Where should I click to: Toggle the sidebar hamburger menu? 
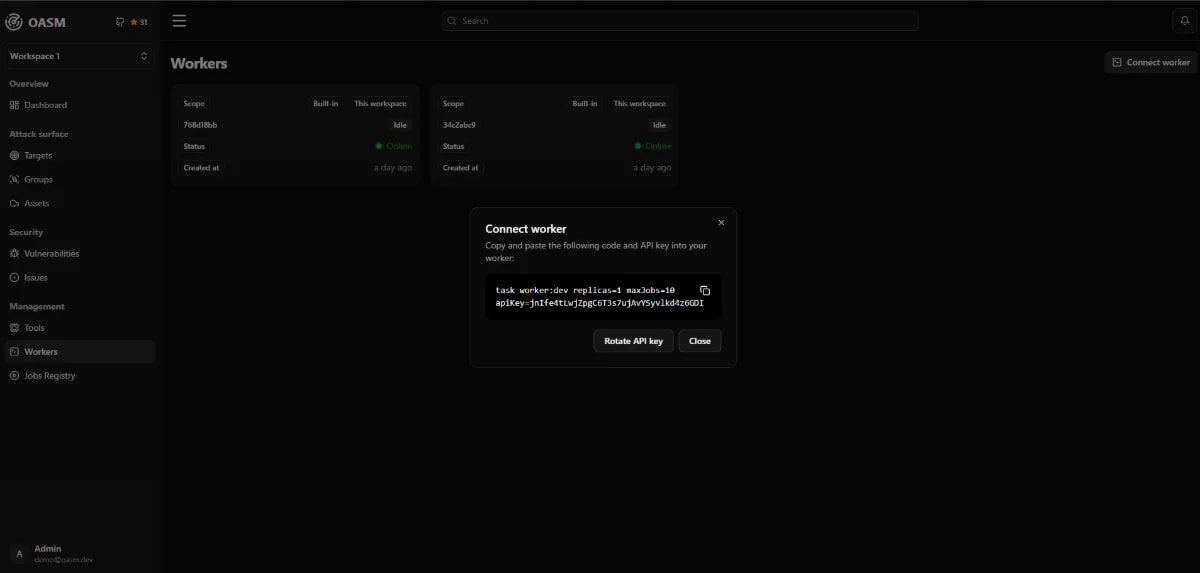pyautogui.click(x=179, y=20)
